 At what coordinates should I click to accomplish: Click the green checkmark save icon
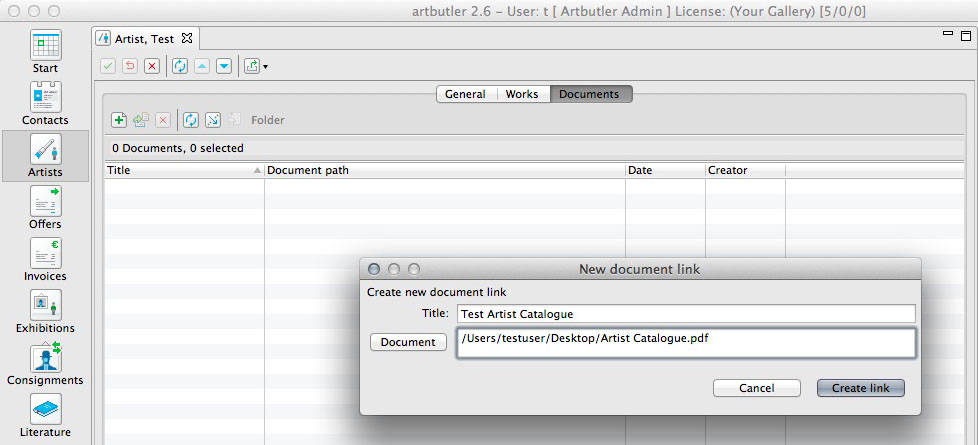coord(108,66)
